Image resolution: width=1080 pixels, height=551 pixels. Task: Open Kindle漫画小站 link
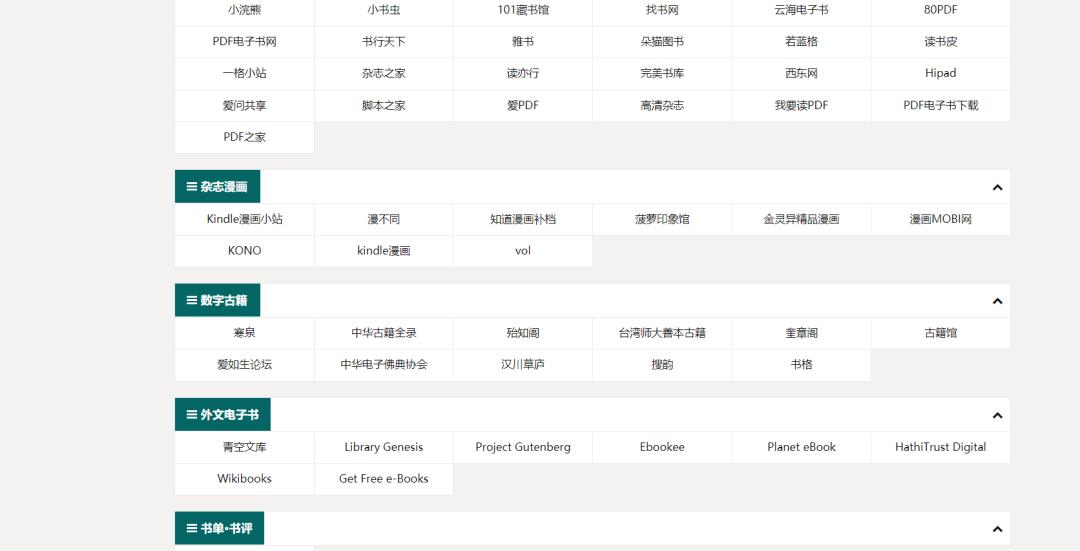click(245, 219)
